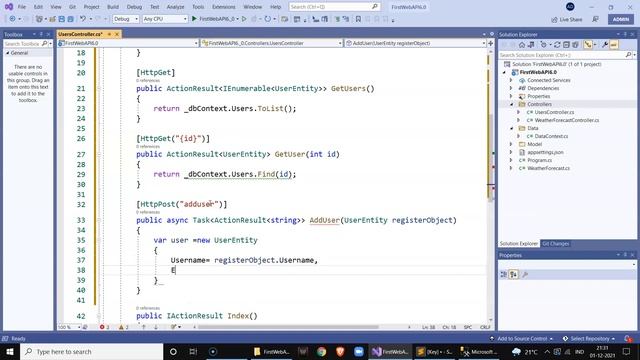Click the editor horizontal scrollbar
Viewport: 640px width, 360px height.
tap(288, 327)
